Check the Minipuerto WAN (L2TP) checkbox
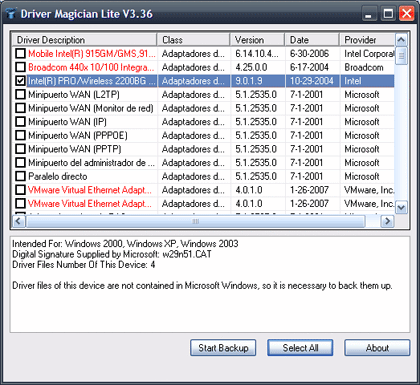The height and width of the screenshot is (385, 420). (x=21, y=94)
